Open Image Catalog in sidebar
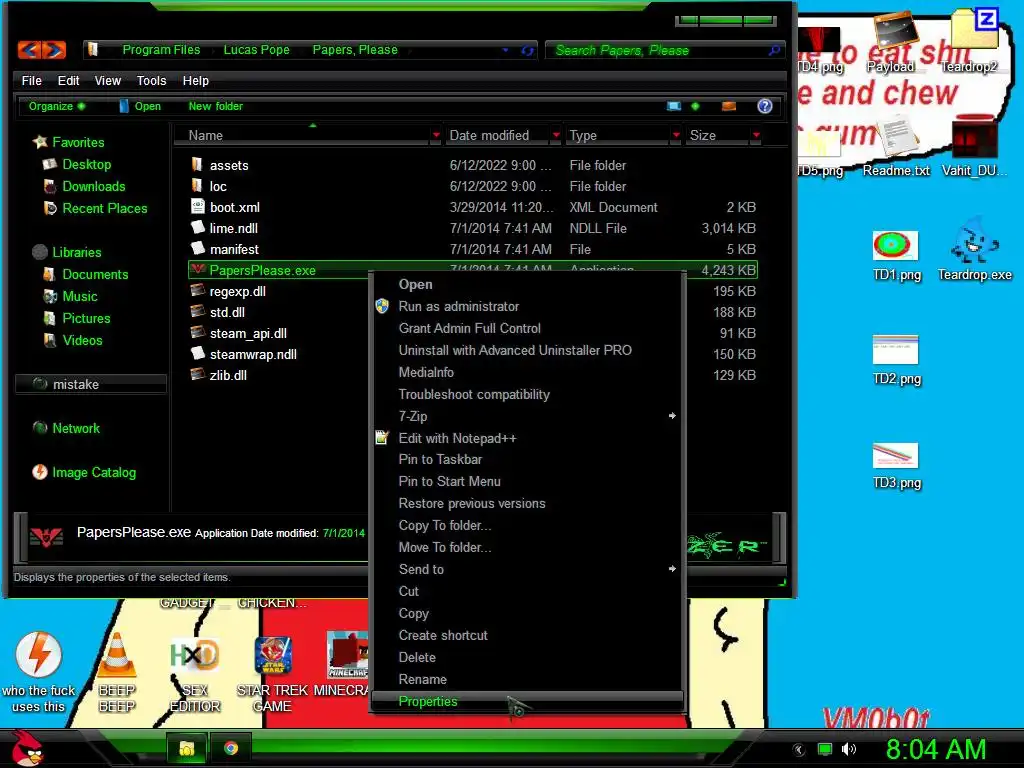Screen dimensions: 1024x768 click(93, 472)
